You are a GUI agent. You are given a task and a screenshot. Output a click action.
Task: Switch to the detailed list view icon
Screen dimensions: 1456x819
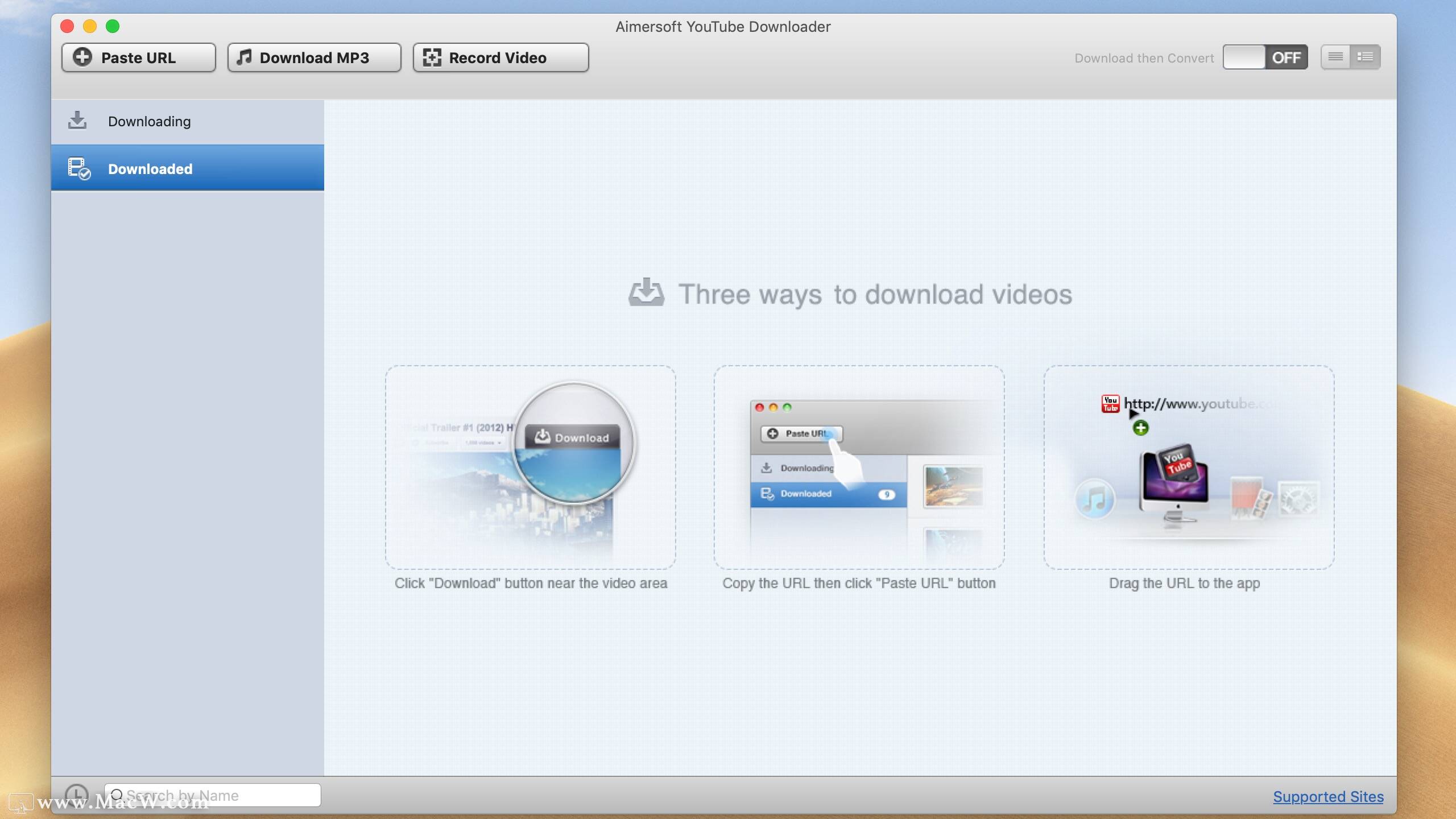[1366, 57]
